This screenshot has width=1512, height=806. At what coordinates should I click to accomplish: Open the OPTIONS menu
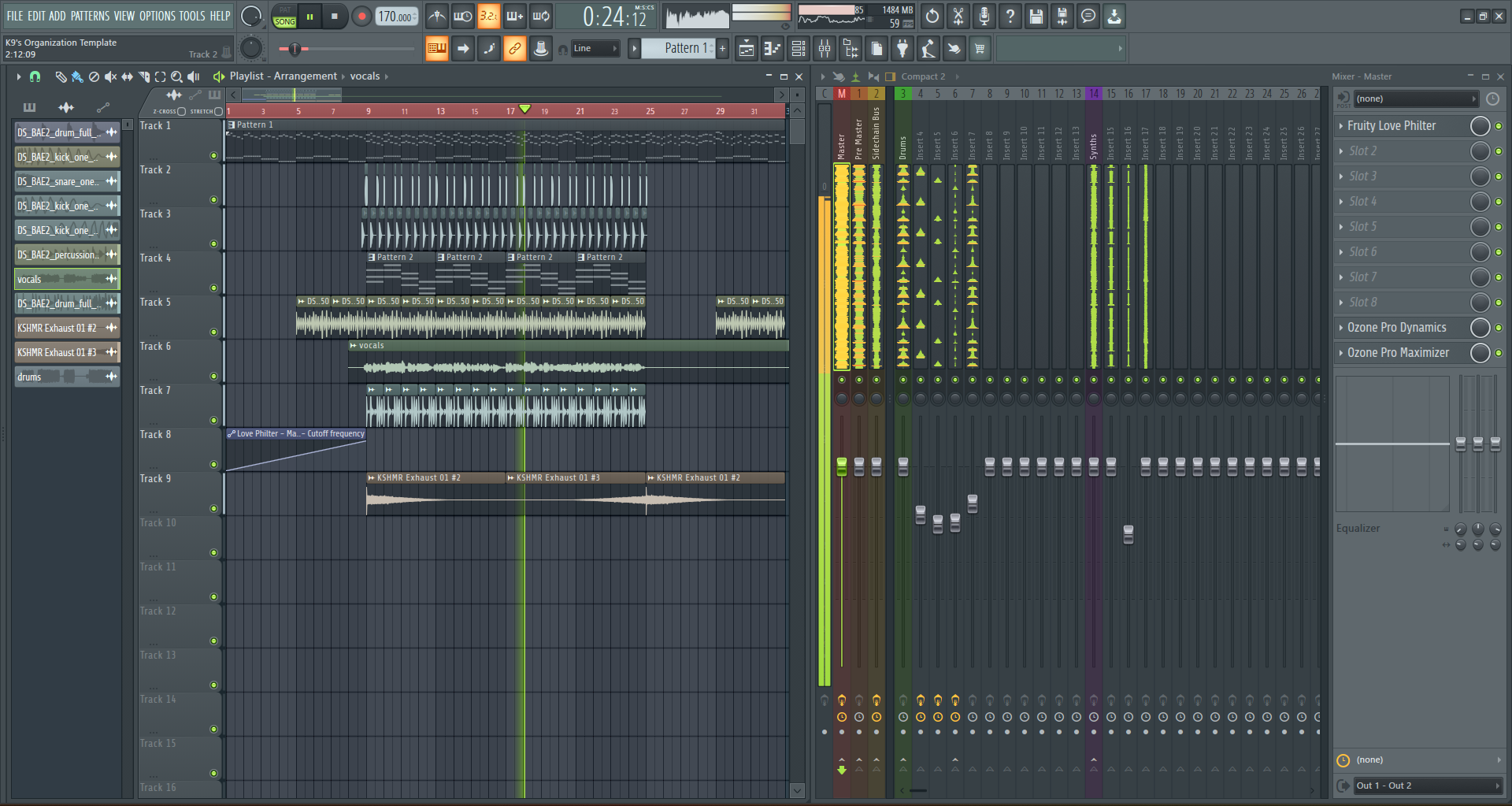(157, 16)
